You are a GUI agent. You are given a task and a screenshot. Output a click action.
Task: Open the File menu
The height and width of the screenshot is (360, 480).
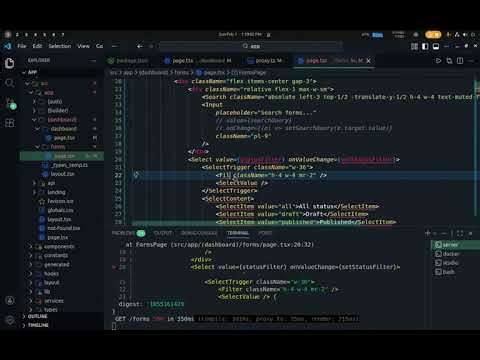pyautogui.click(x=22, y=46)
